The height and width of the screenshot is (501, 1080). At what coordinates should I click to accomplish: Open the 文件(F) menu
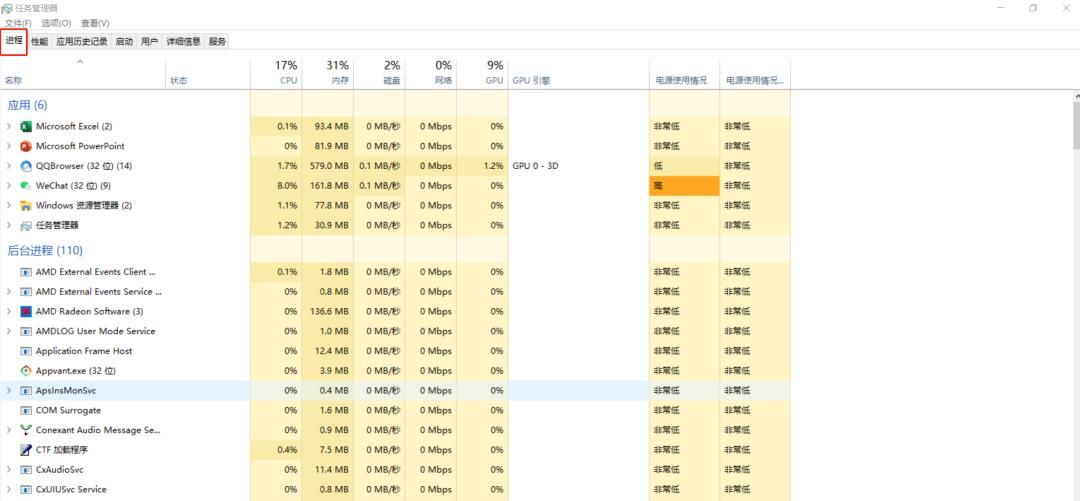(18, 23)
